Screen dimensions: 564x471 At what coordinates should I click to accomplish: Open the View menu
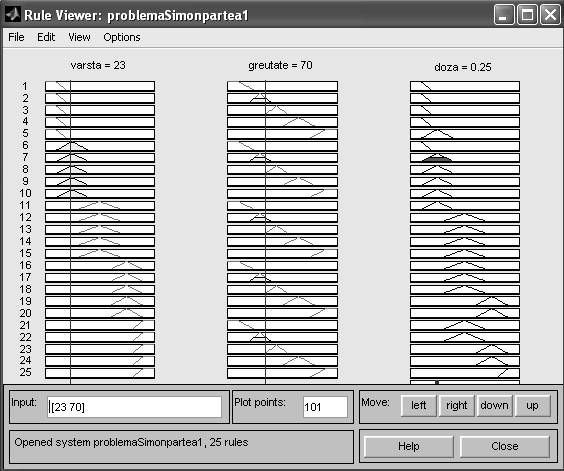(79, 37)
